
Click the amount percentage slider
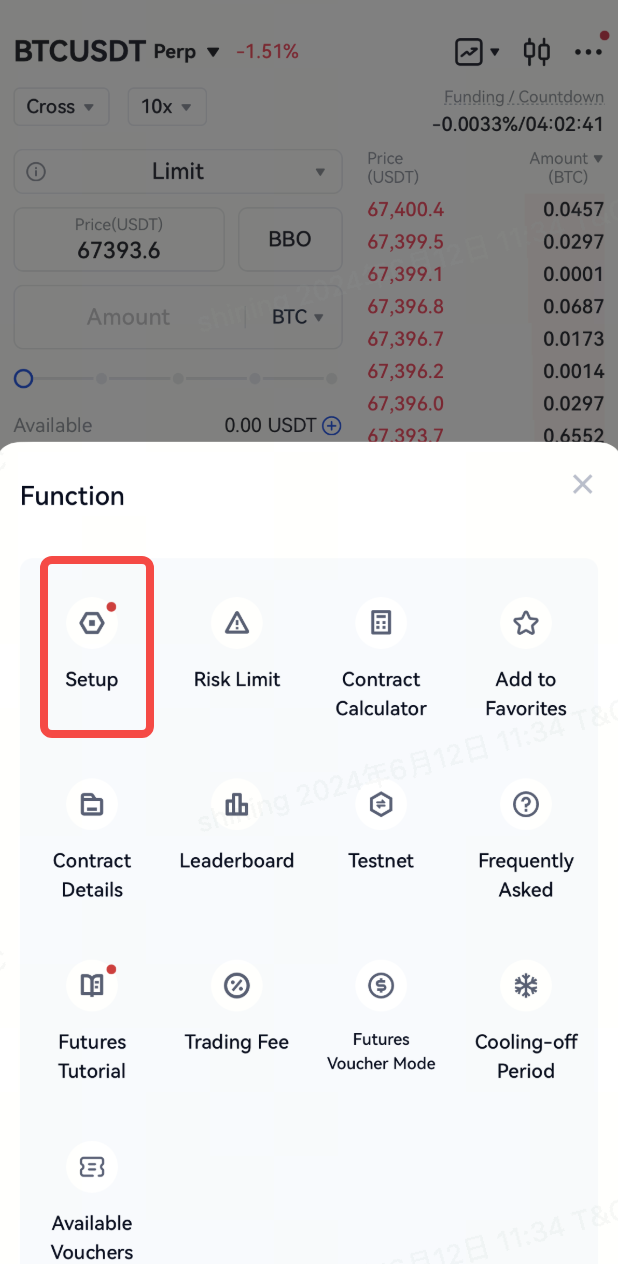point(178,379)
